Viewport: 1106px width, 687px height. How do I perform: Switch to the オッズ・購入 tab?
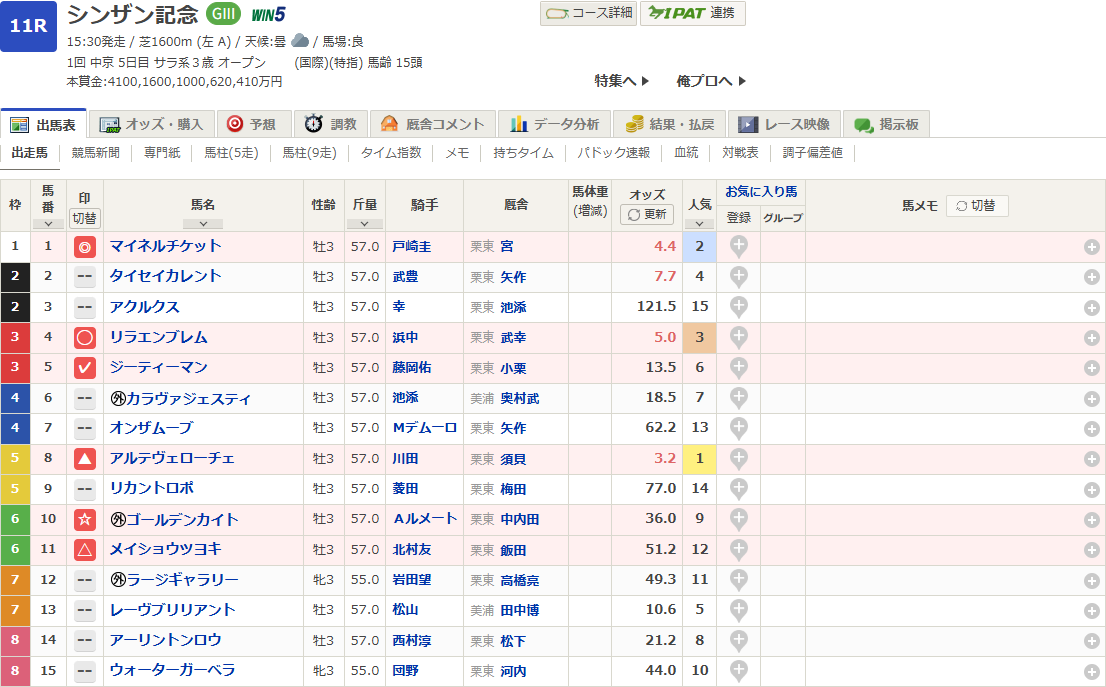[153, 124]
